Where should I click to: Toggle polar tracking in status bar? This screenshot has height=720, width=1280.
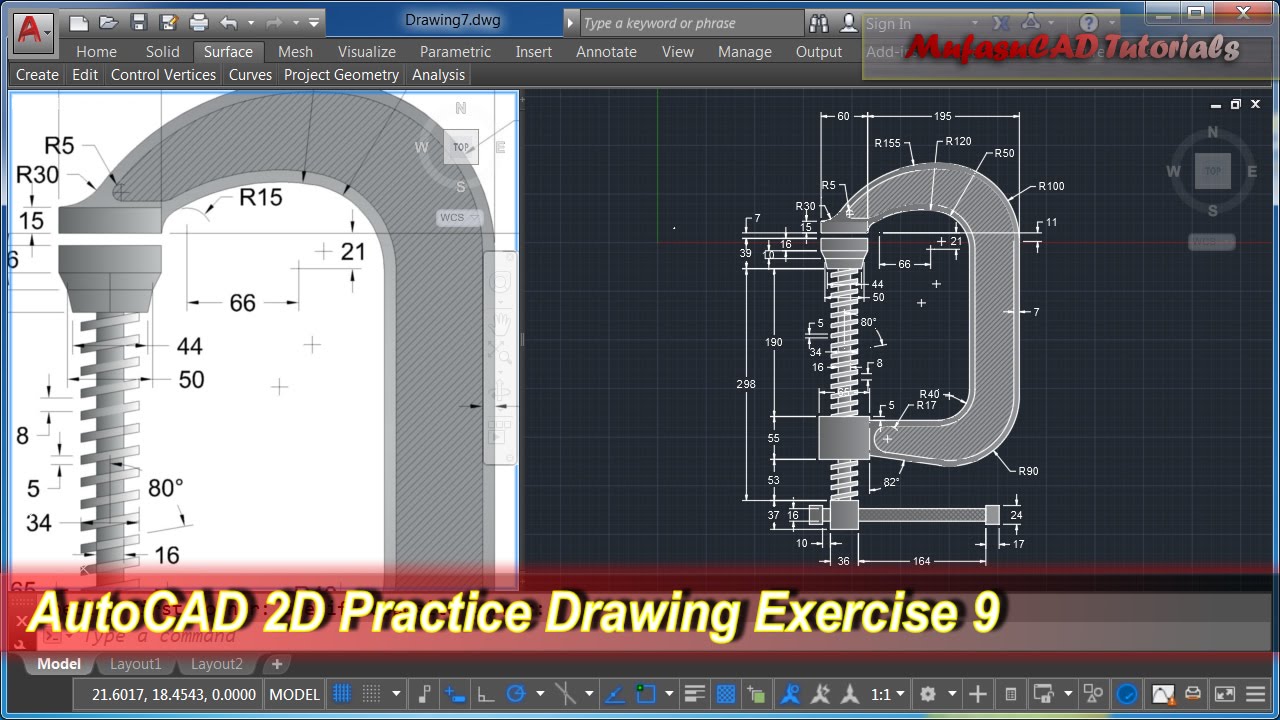(515, 694)
